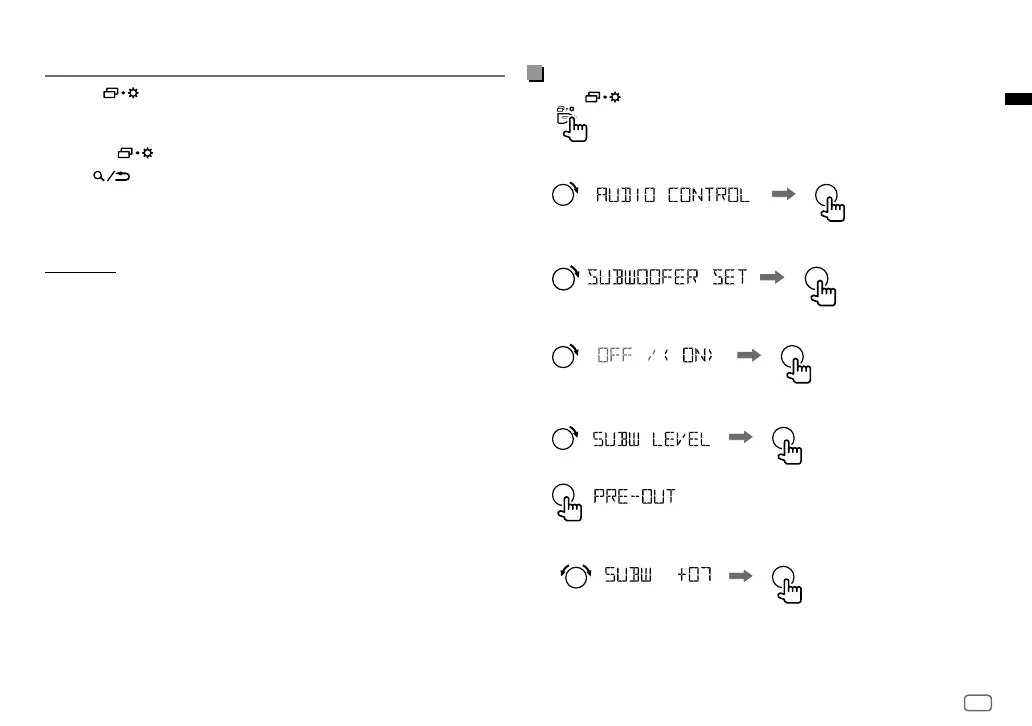The width and height of the screenshot is (1032, 726).
Task: Click the press-knob hand icon beside PRE-OUT
Action: coord(567,502)
